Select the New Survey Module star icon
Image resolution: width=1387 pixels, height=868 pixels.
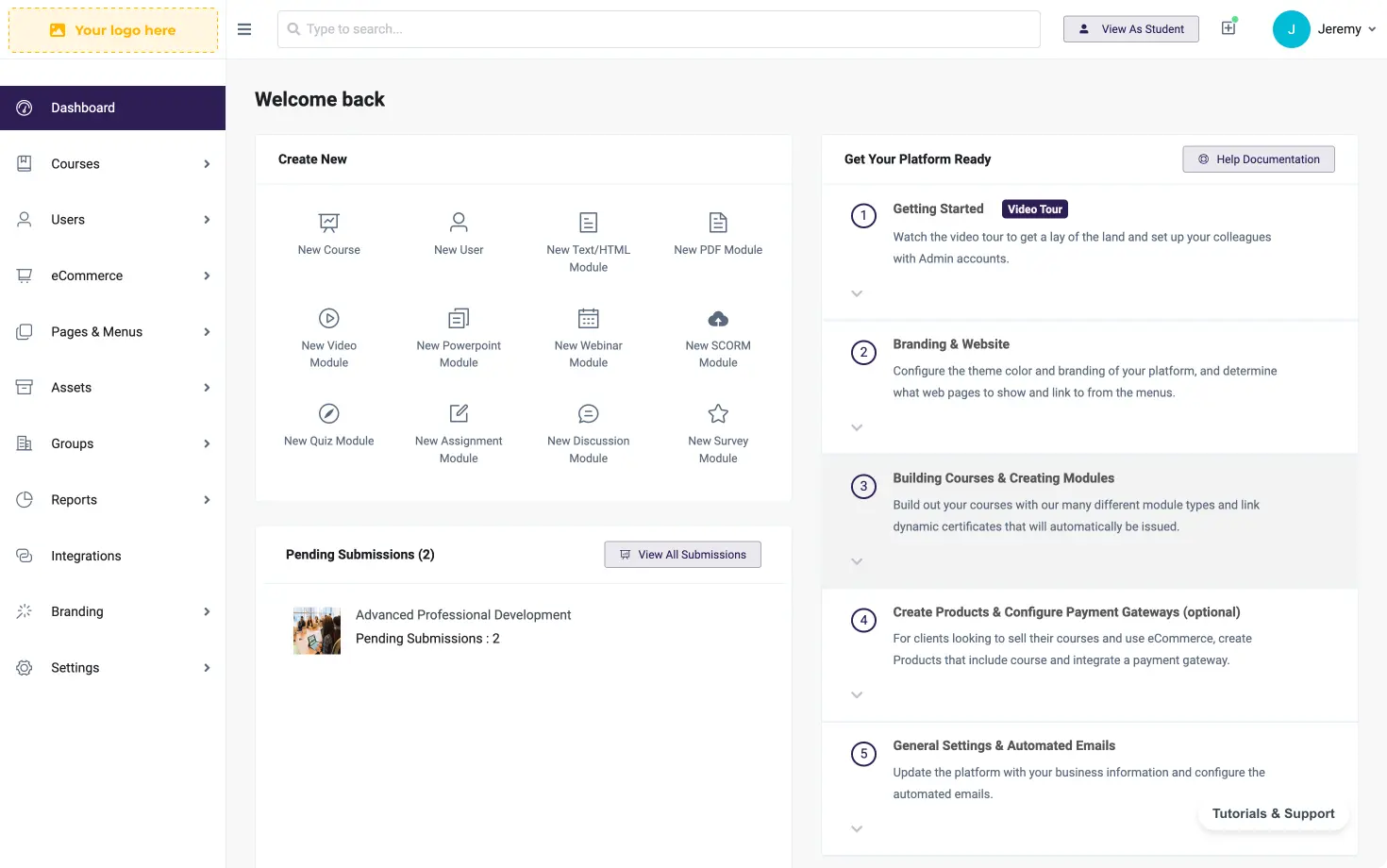pyautogui.click(x=717, y=412)
